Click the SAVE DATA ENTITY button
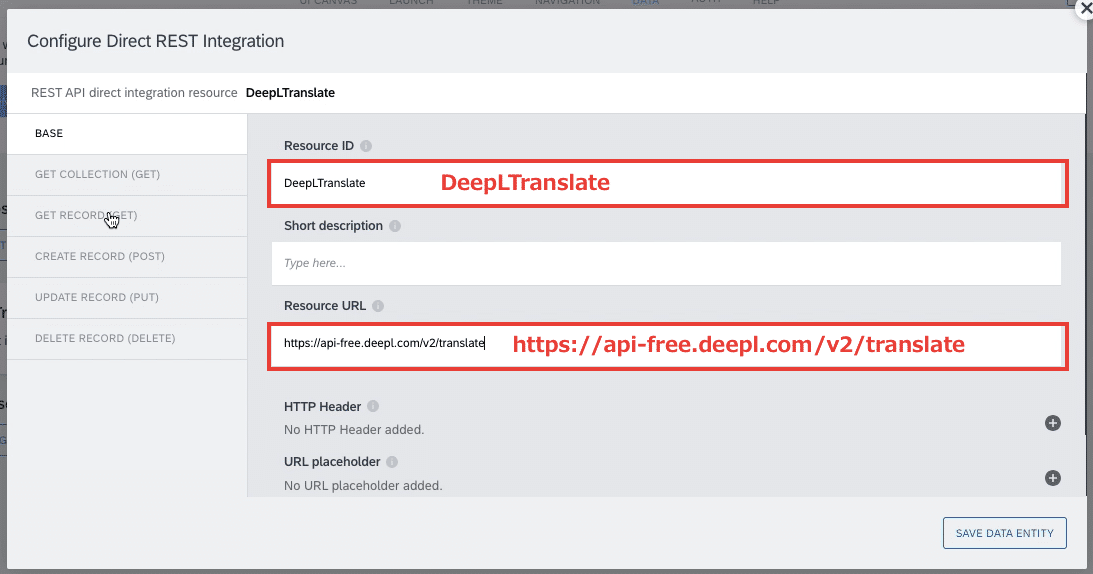The image size is (1093, 574). [1004, 533]
